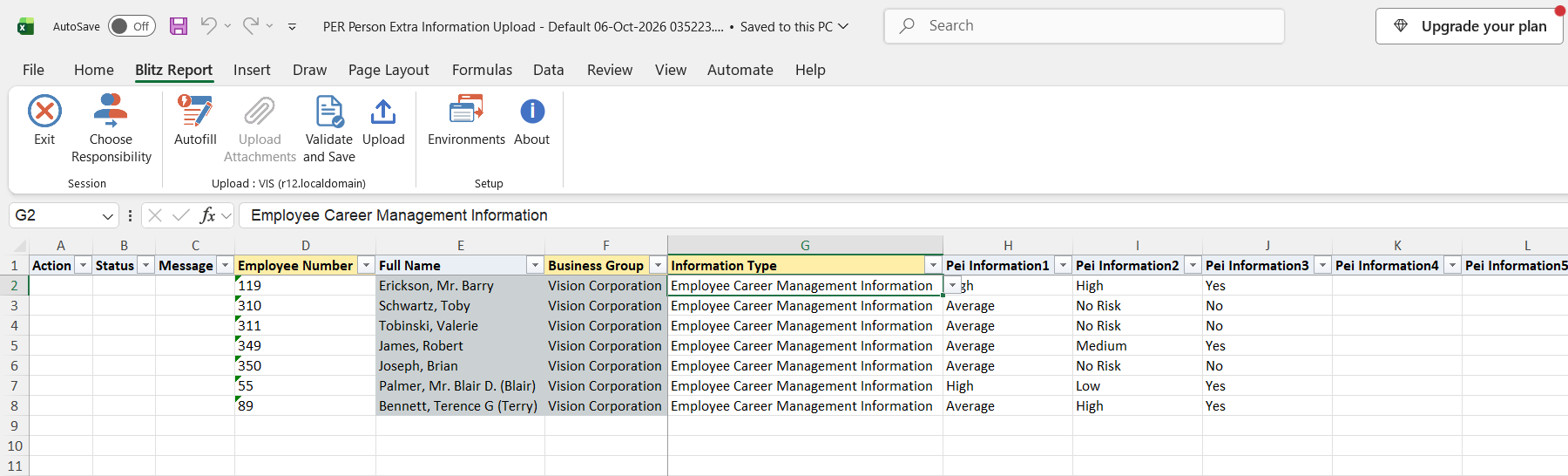The image size is (1568, 476).
Task: Click the Save floppy disk icon
Action: (179, 26)
